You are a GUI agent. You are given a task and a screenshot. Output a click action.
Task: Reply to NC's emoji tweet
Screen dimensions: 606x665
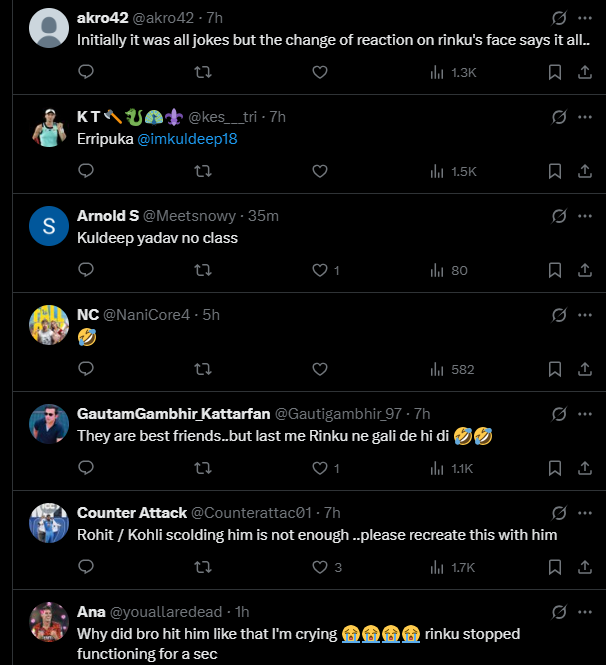[x=86, y=369]
